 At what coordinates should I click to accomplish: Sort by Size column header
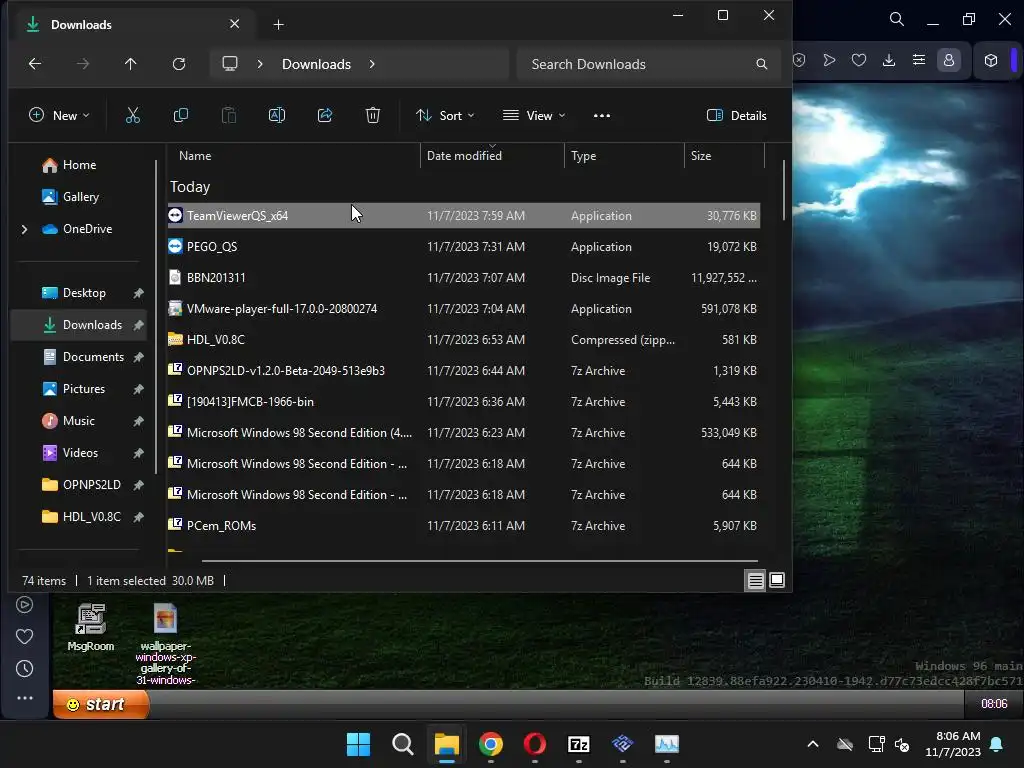tap(724, 156)
